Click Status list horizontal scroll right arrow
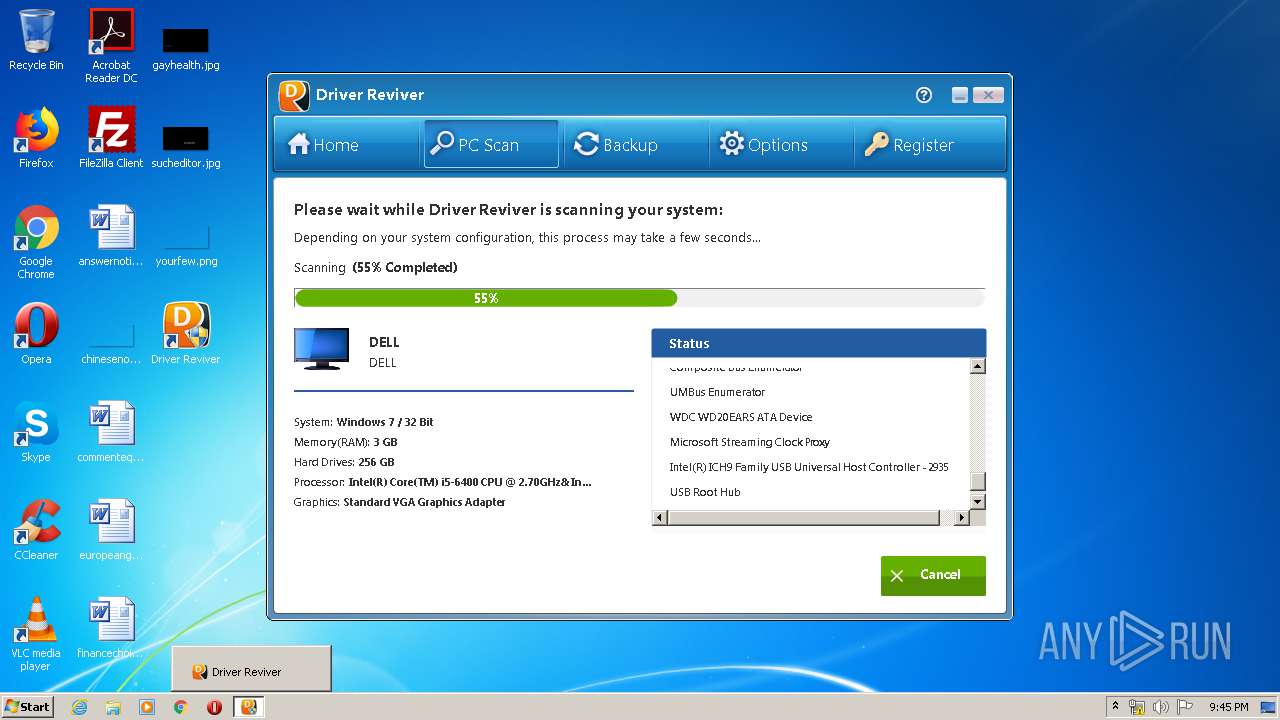 (962, 518)
